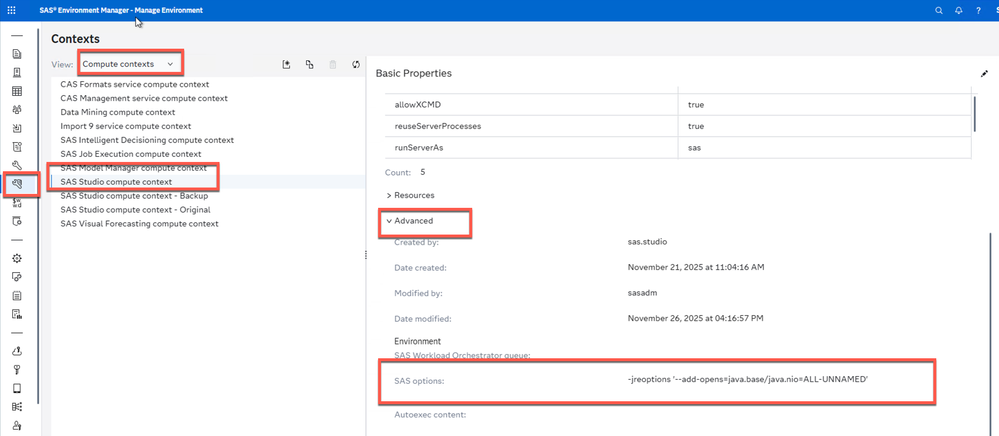This screenshot has height=436, width=999.
Task: Click the runServerAs attribute cell
Action: [x=531, y=147]
